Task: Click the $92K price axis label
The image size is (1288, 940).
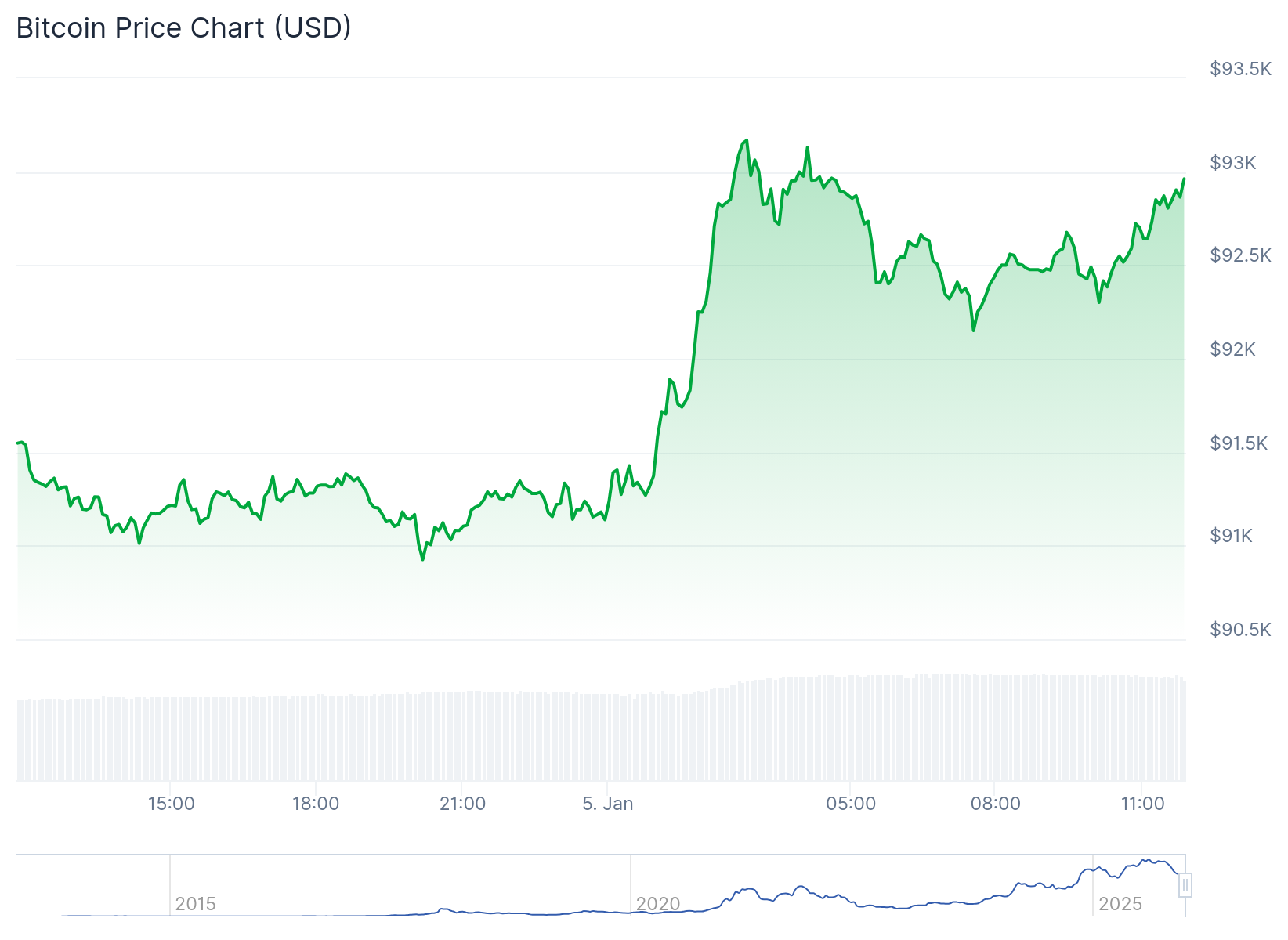Action: click(1233, 349)
